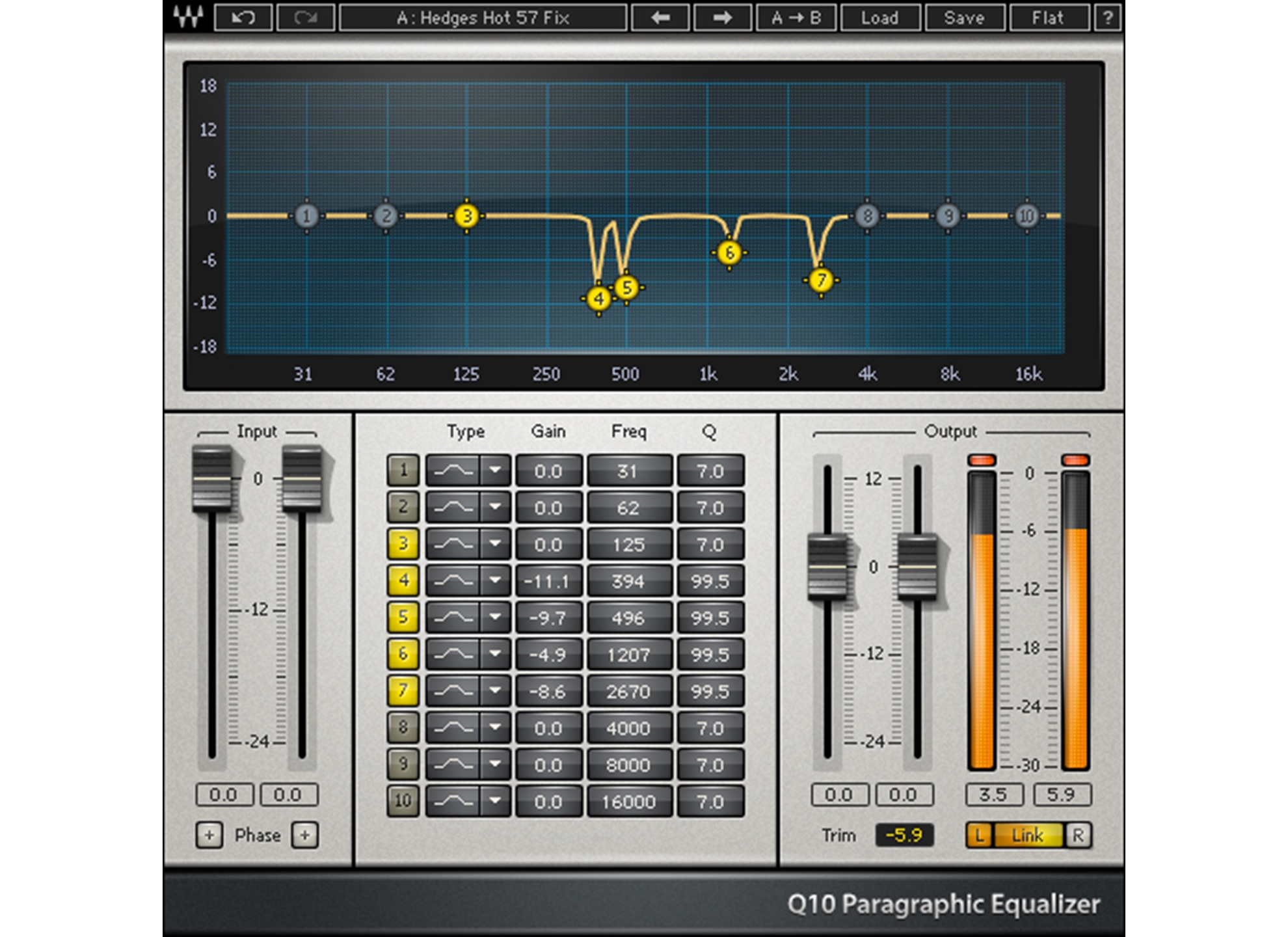Copy settings with A→B button
Image resolution: width=1288 pixels, height=937 pixels.
pyautogui.click(x=796, y=18)
